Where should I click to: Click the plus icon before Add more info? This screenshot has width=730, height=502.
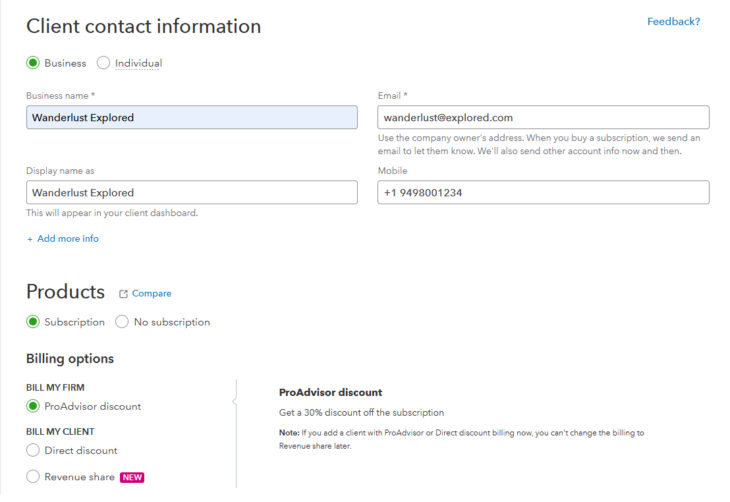coord(30,239)
